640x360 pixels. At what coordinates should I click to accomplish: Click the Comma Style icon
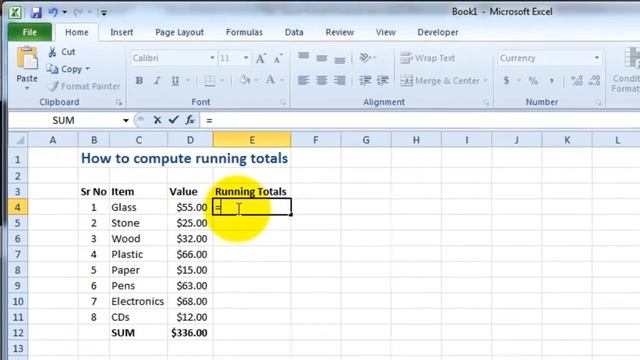pyautogui.click(x=551, y=81)
